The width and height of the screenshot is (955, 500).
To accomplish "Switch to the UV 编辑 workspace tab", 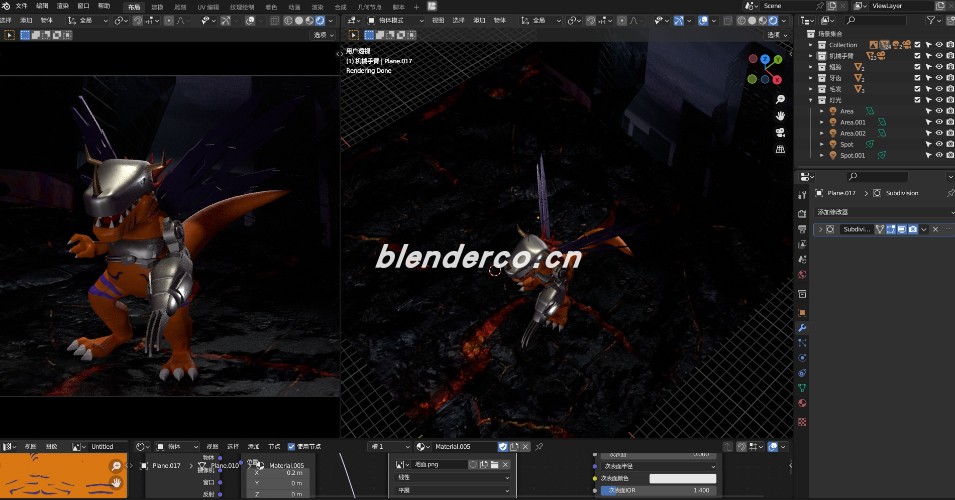I will (208, 7).
